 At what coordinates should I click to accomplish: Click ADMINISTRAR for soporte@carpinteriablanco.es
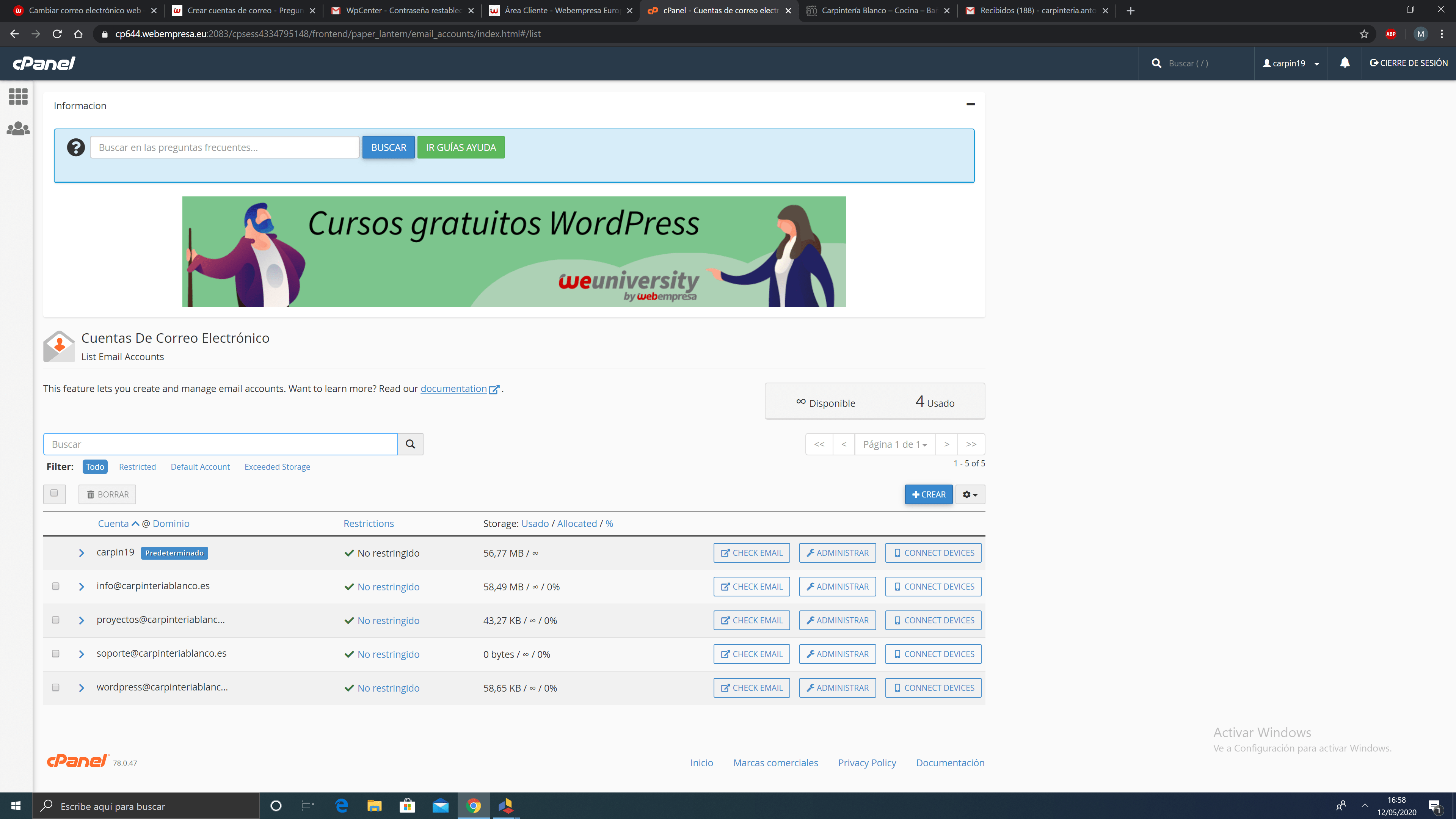click(837, 654)
